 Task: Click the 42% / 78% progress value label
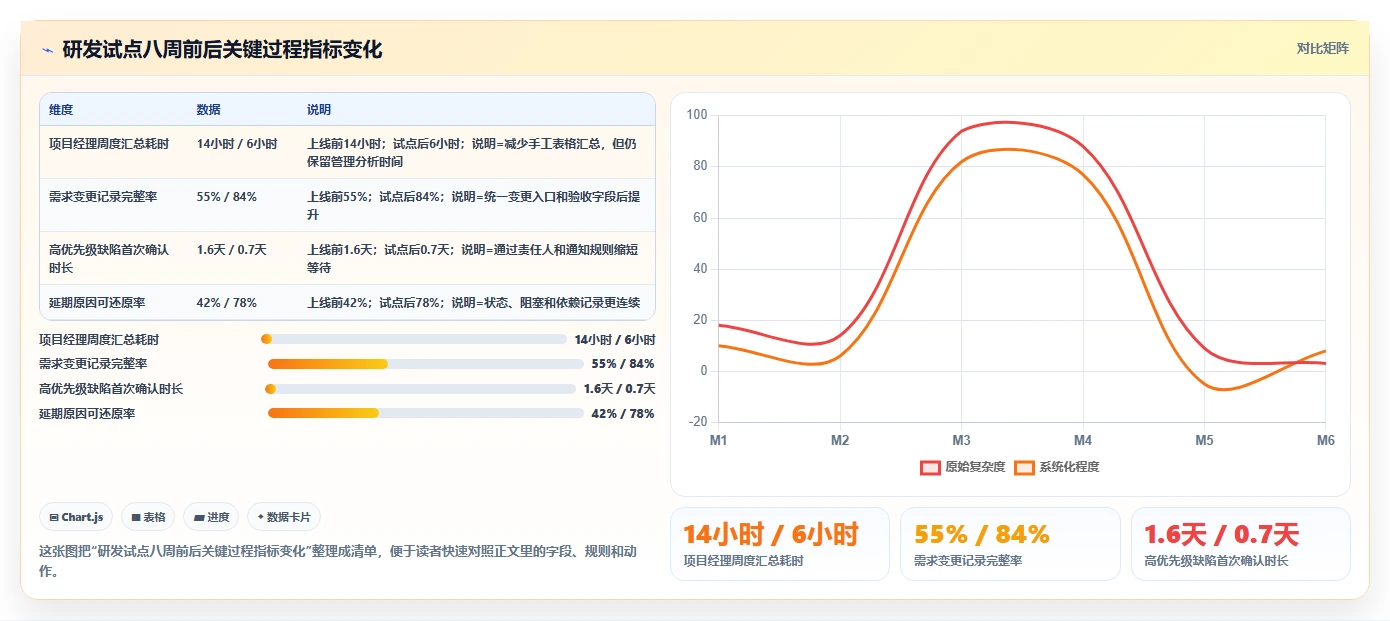click(x=623, y=413)
